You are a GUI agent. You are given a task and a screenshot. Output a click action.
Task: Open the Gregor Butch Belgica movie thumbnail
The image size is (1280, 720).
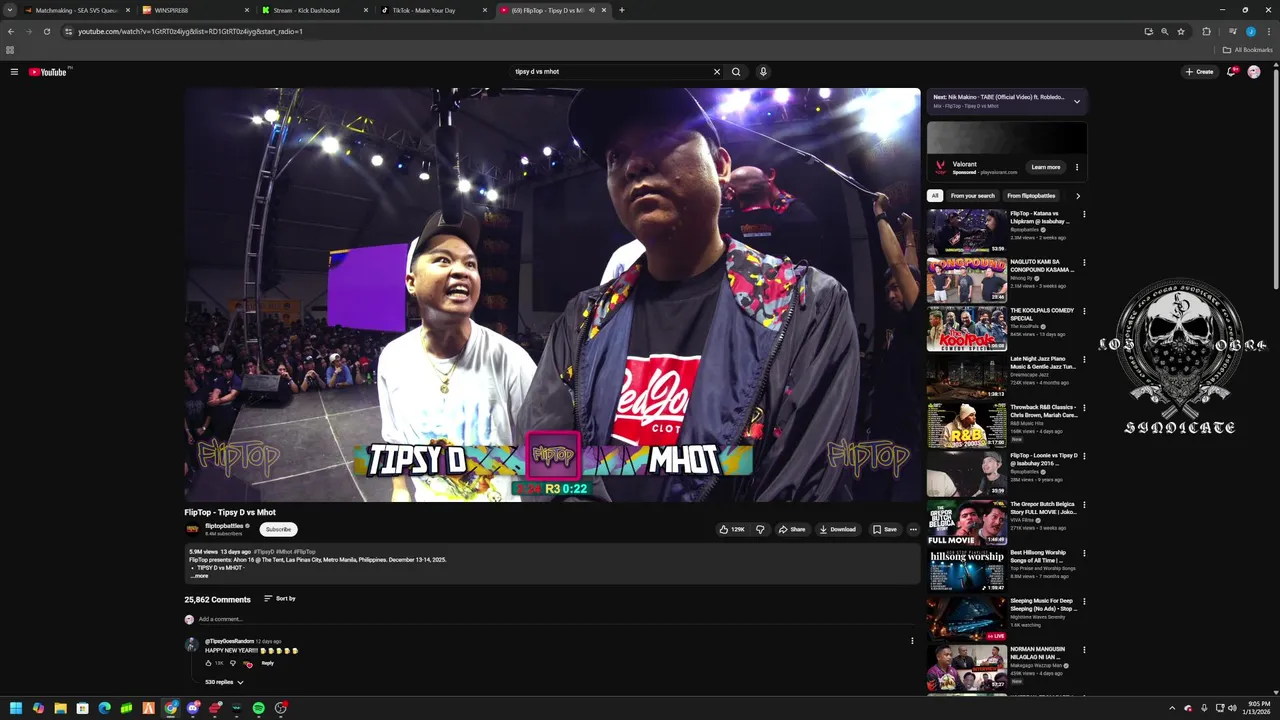966,522
